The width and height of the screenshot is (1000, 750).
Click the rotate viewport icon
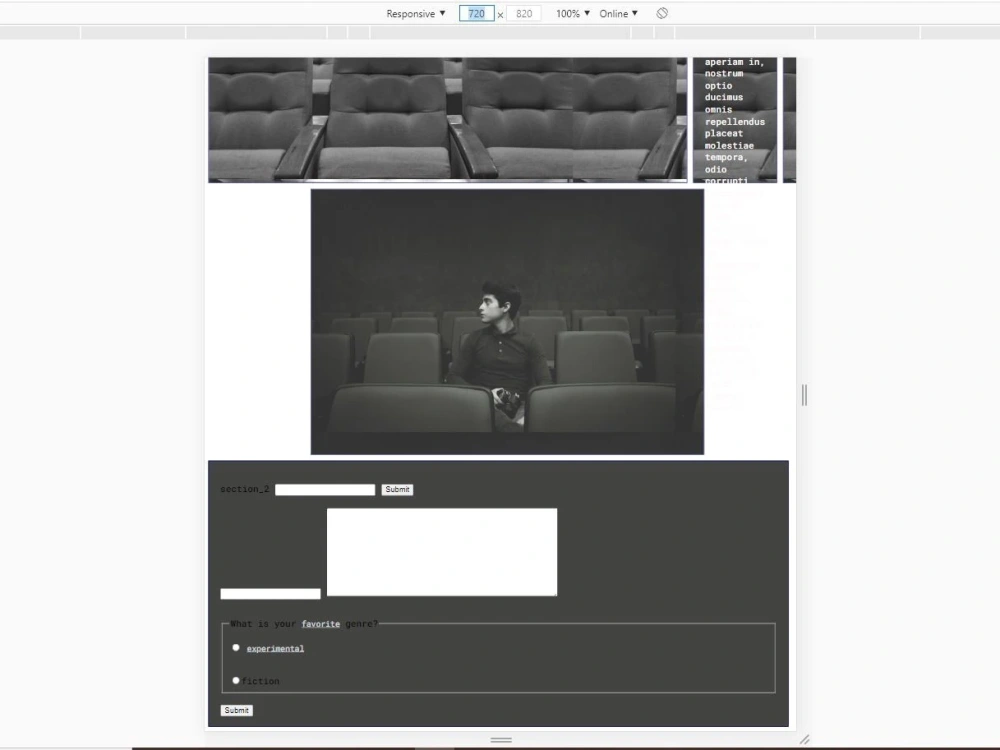click(662, 13)
